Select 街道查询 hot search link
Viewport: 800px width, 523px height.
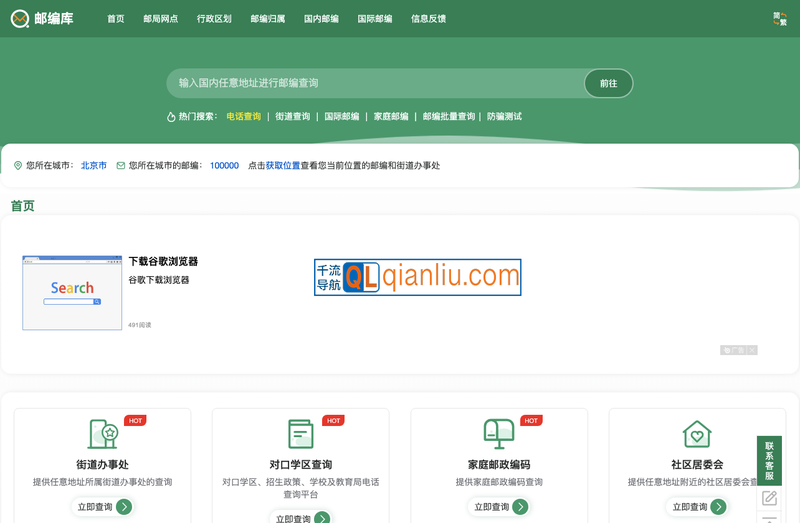pos(293,117)
